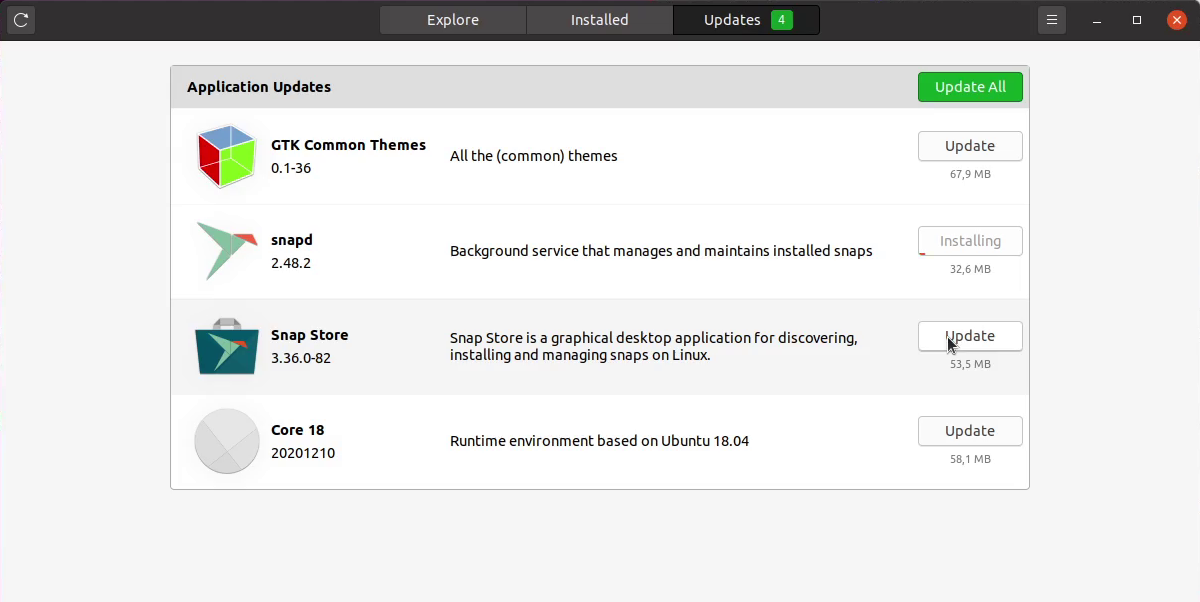Select the Updates tab
Screen dimensions: 1200x602
pos(746,20)
